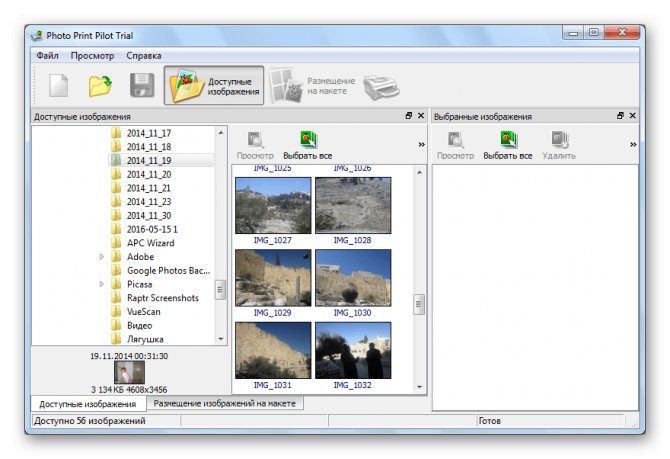Click the Save floppy disk icon
This screenshot has width=670, height=459.
[142, 85]
